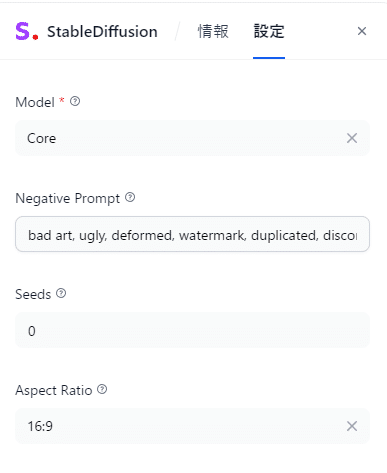Click the red required asterisk beside Model
The image size is (387, 473).
pos(62,100)
